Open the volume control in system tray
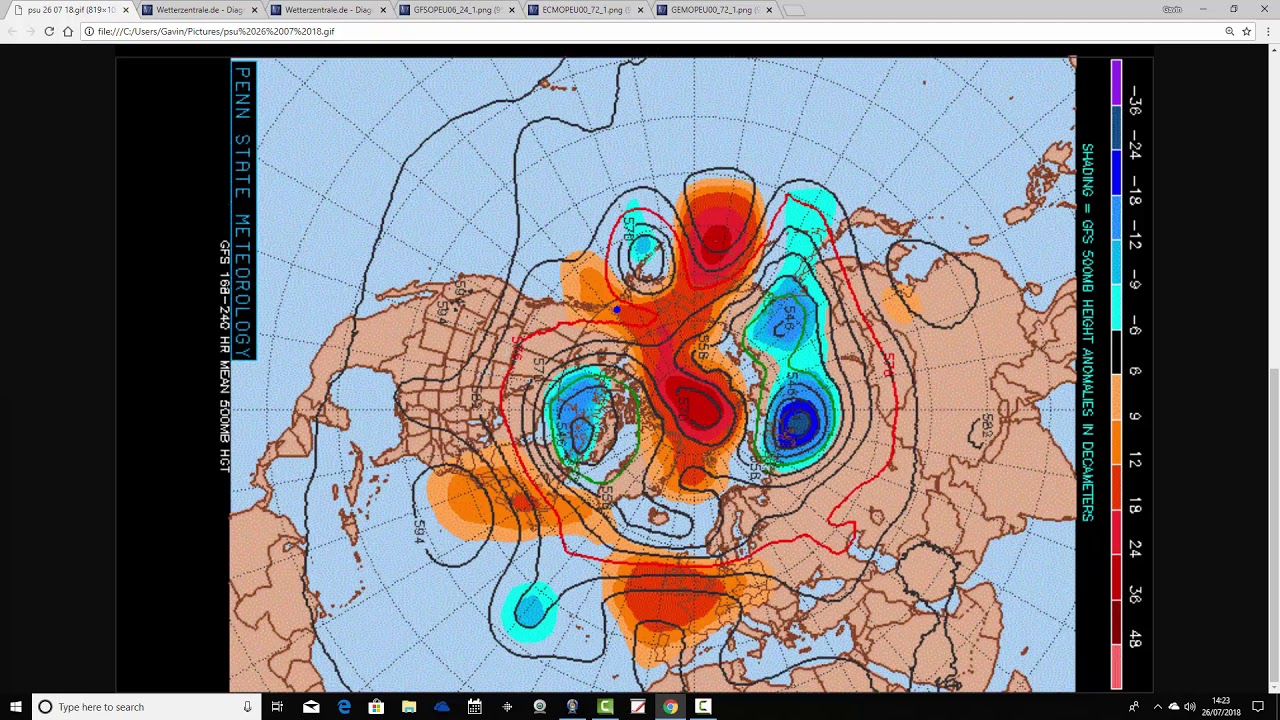Viewport: 1280px width, 720px height. coord(1190,707)
